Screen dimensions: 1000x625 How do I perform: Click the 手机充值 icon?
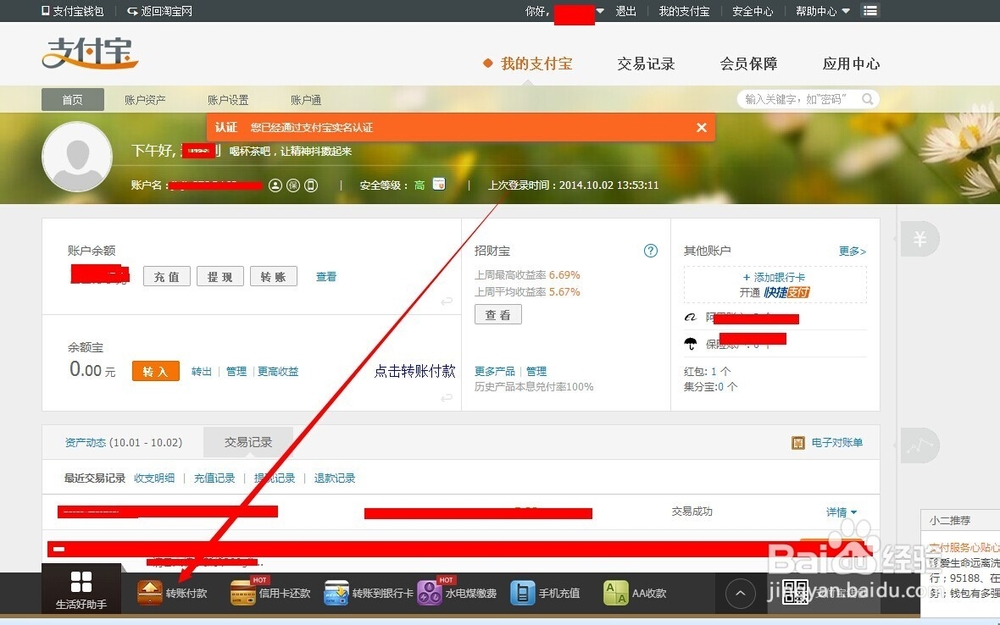click(522, 592)
